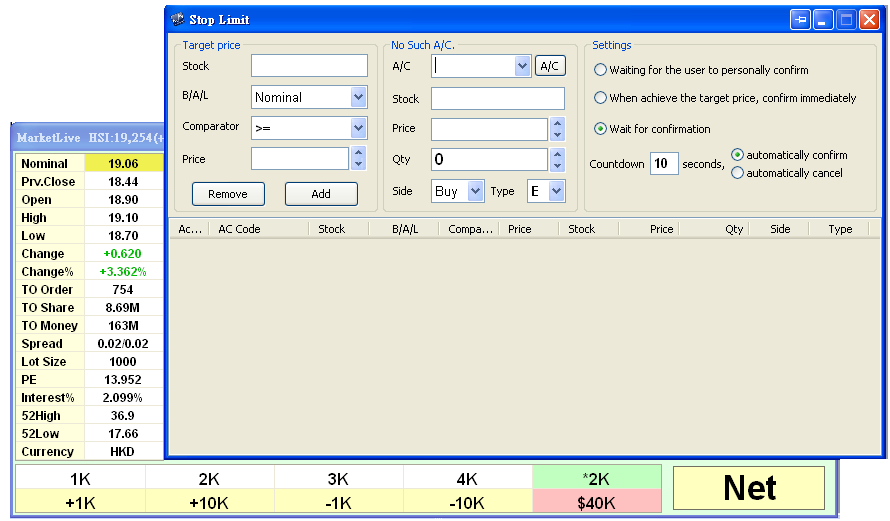Click the Stop Limit app icon in title bar
Image resolution: width=890 pixels, height=521 pixels.
pyautogui.click(x=177, y=20)
